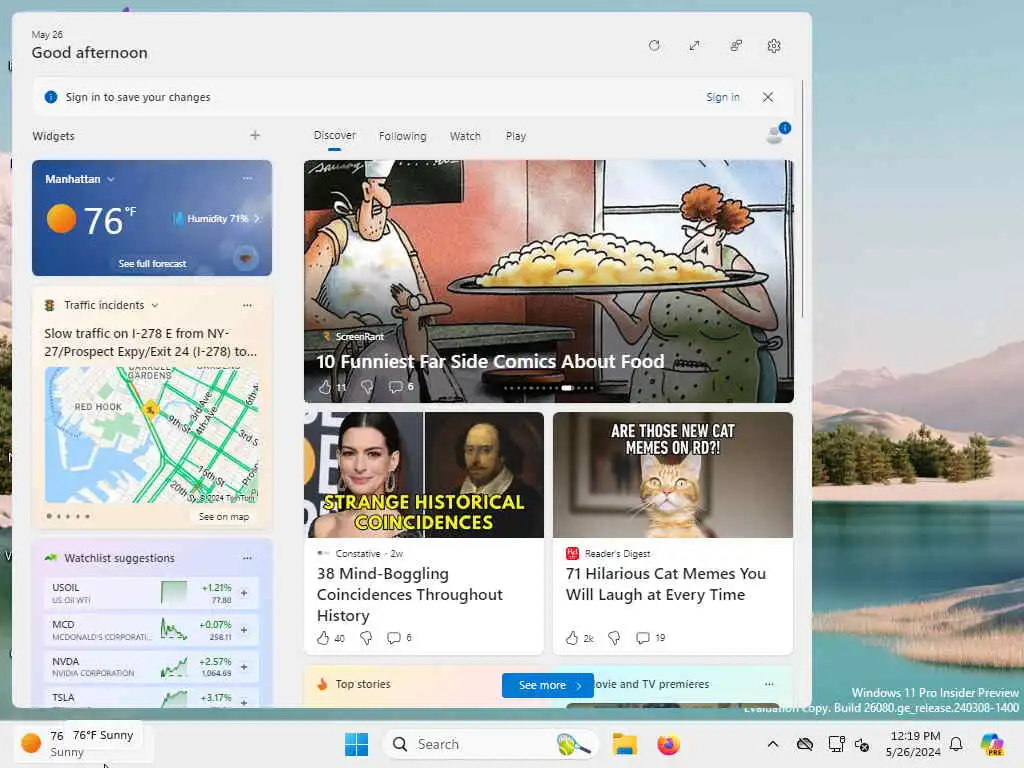This screenshot has height=768, width=1024.
Task: Switch to the Following tab
Action: [402, 136]
